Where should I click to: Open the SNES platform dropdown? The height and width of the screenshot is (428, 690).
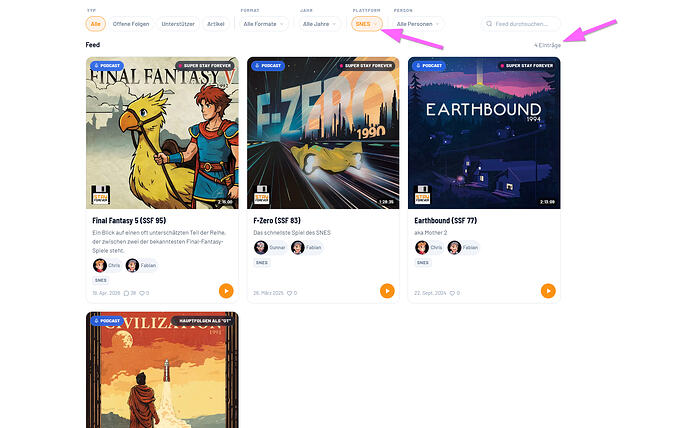pyautogui.click(x=367, y=24)
